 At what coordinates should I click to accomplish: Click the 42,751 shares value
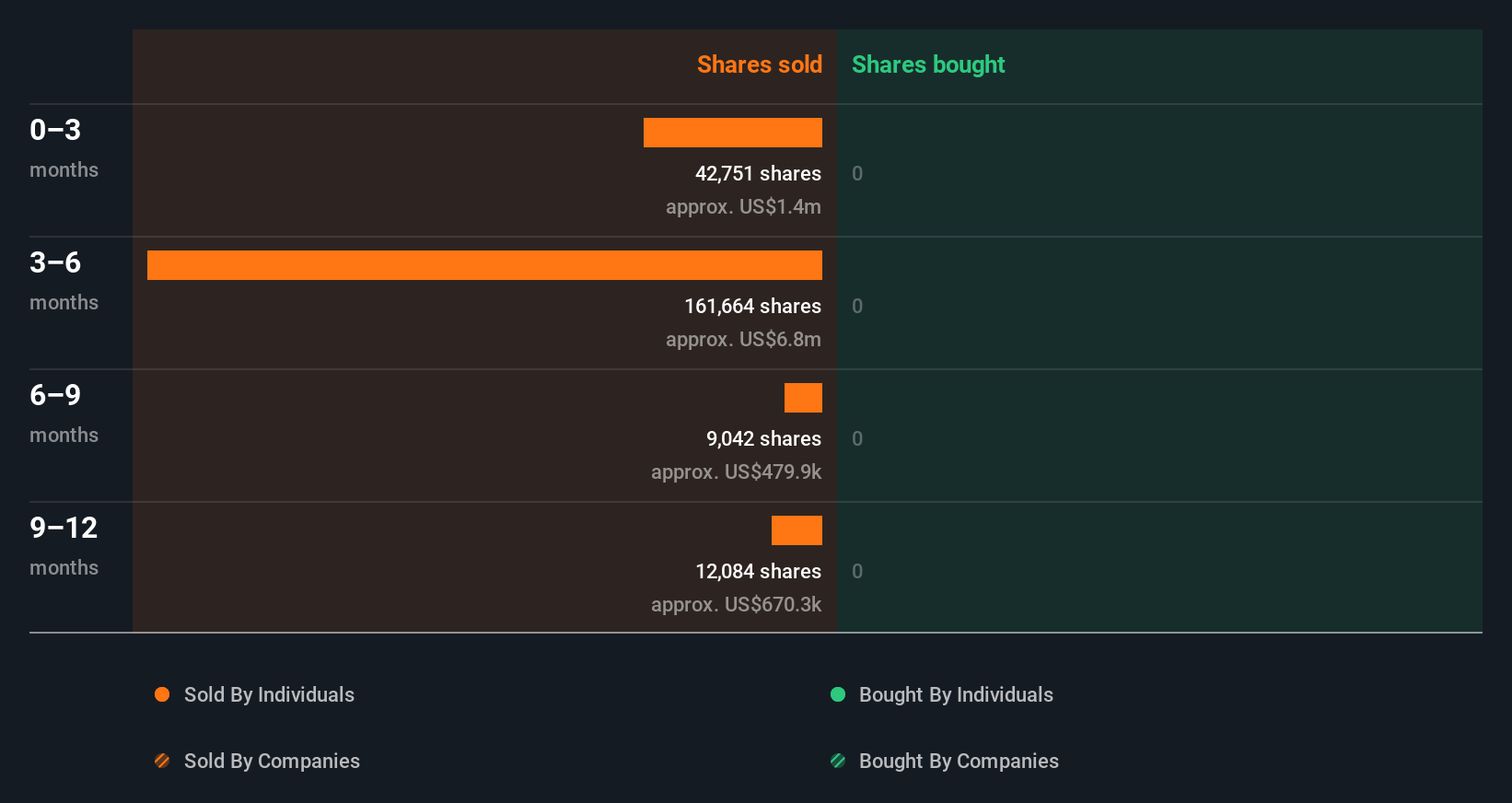(758, 173)
